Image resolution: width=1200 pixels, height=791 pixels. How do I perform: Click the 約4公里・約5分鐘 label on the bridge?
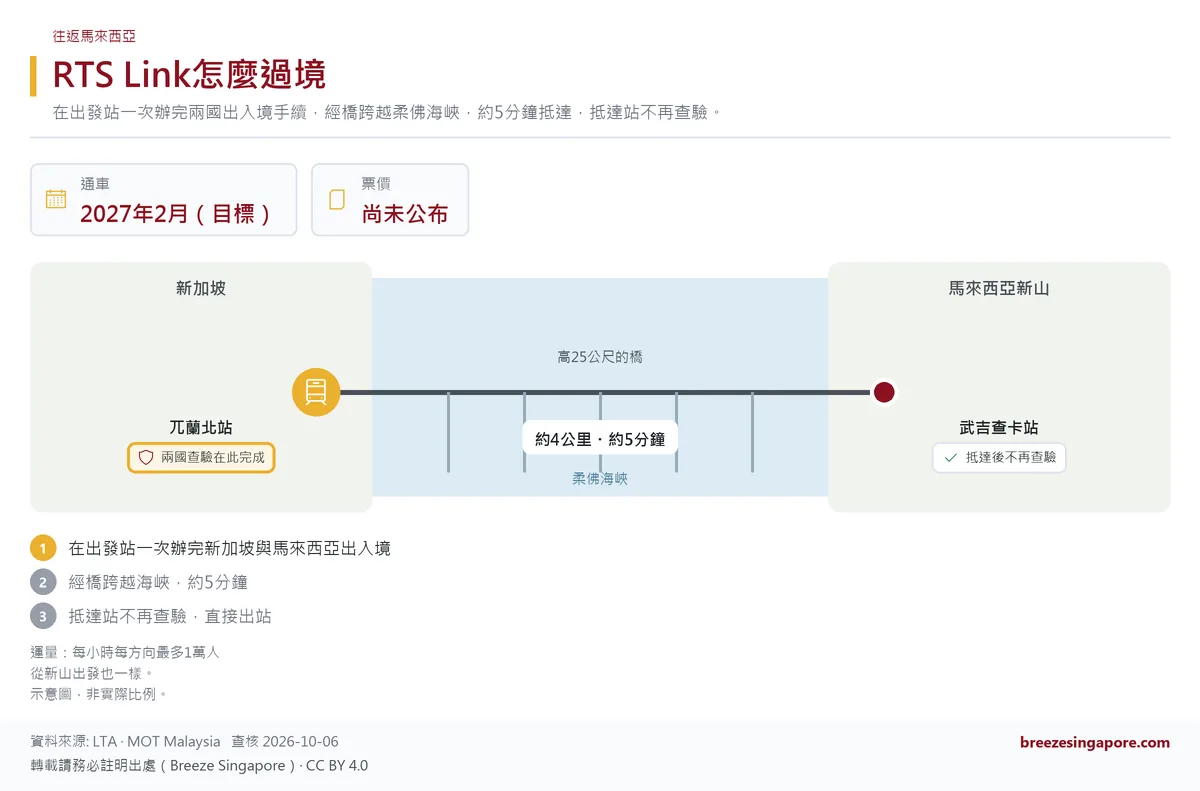600,438
